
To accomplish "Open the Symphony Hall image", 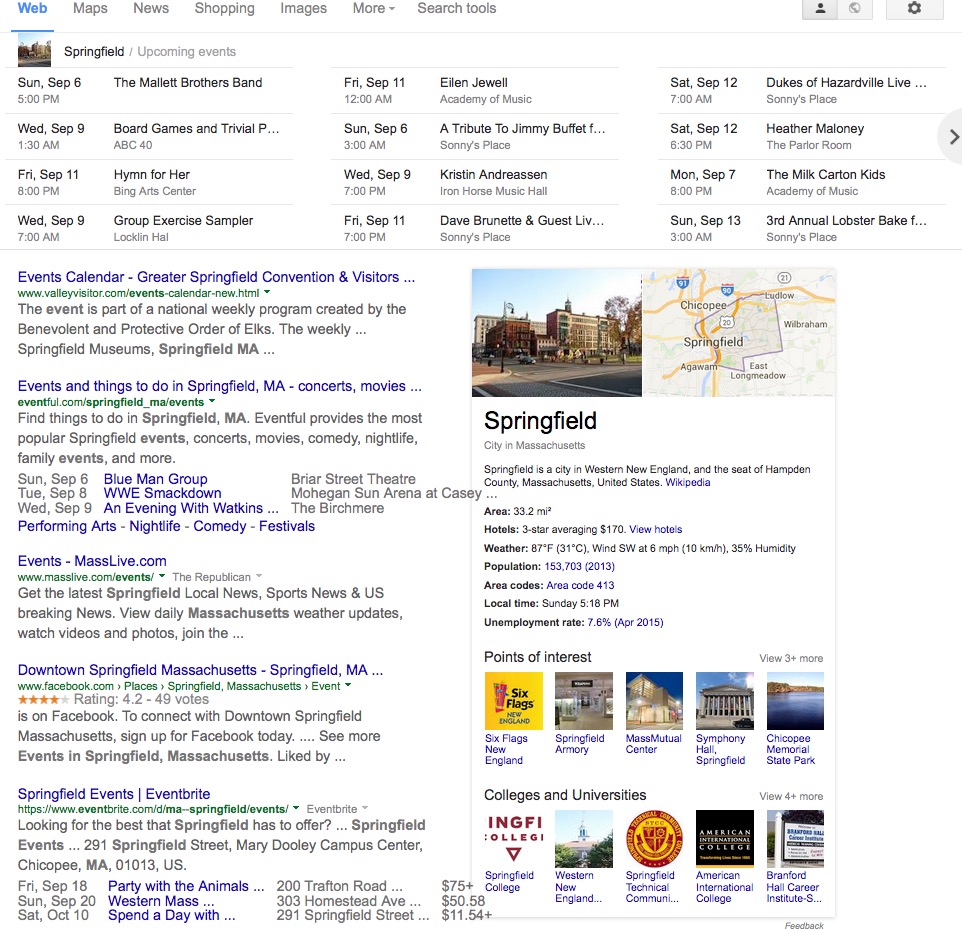I will (x=725, y=701).
